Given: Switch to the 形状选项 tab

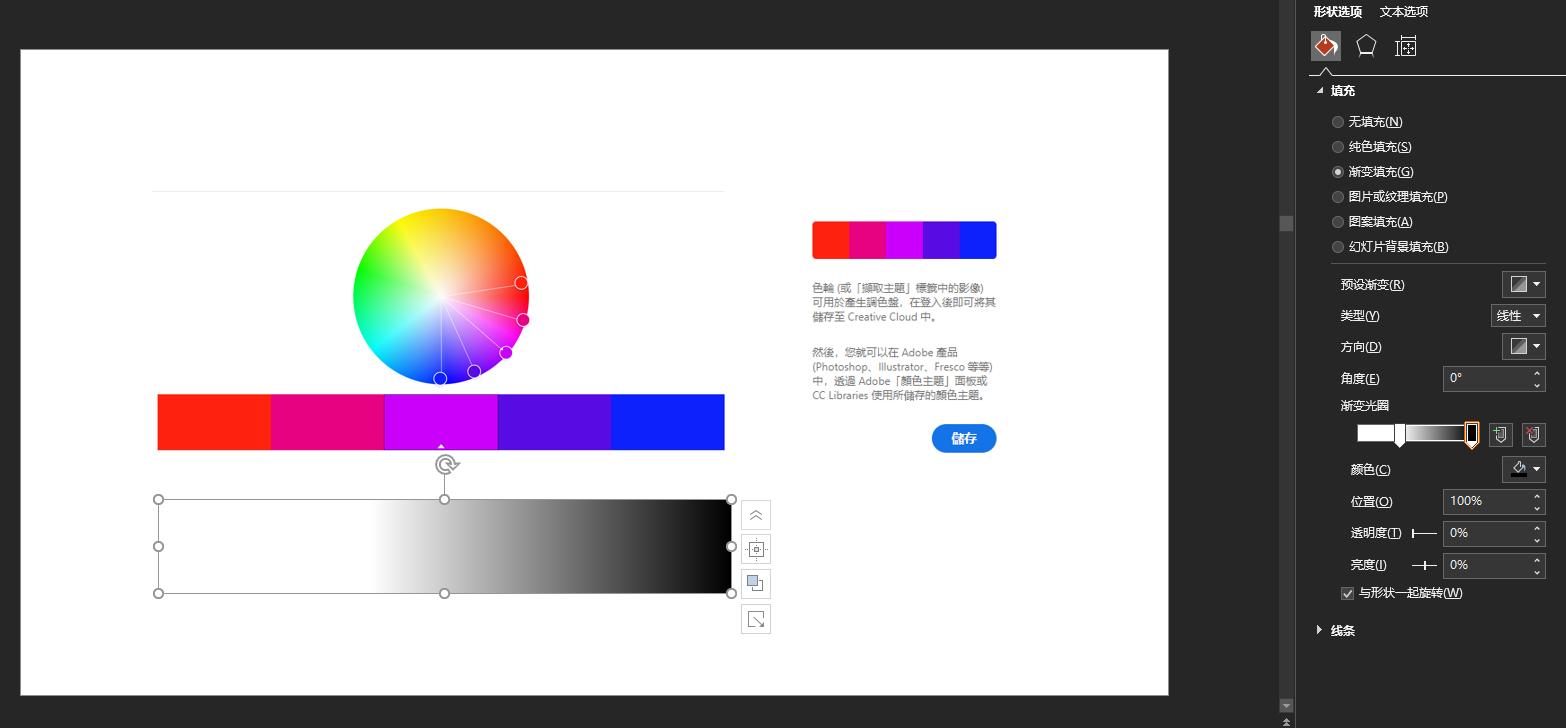Looking at the screenshot, I should 1338,12.
